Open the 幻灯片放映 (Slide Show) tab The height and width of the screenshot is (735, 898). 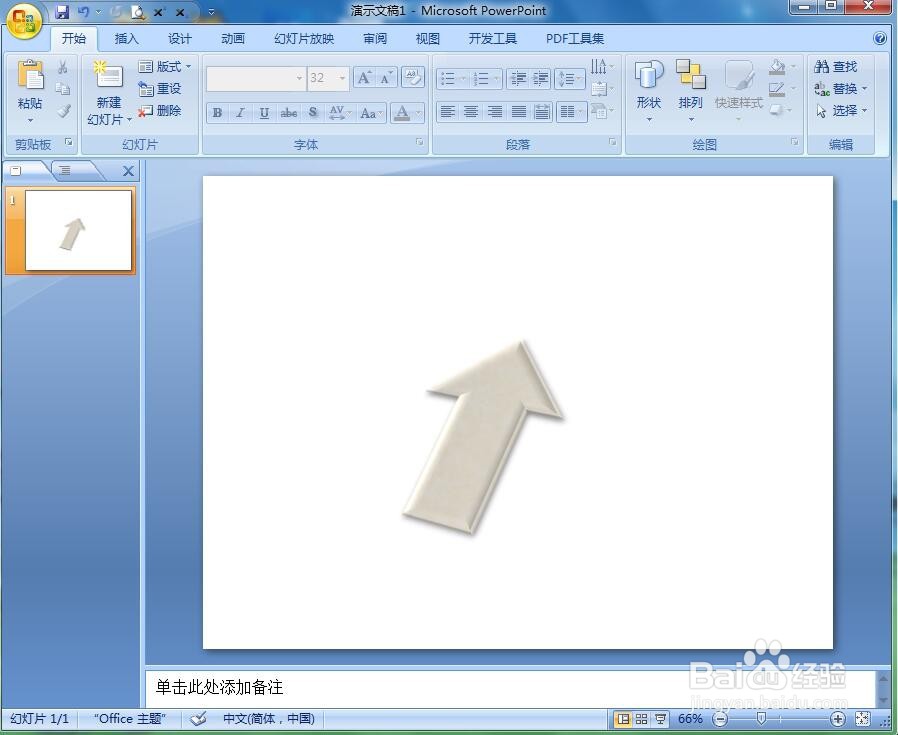click(303, 38)
